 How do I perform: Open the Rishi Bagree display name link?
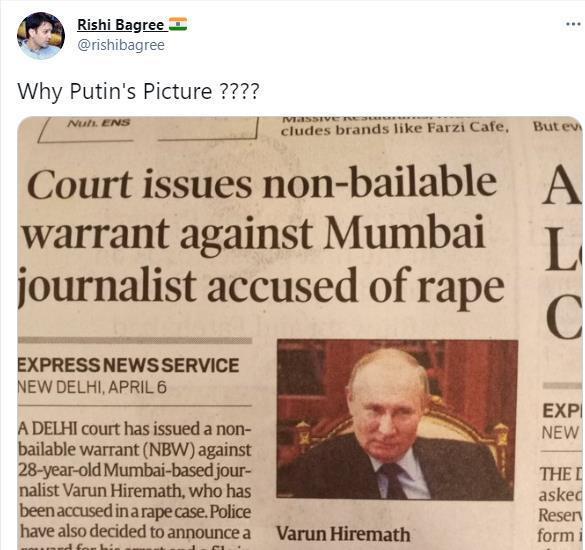pos(121,25)
